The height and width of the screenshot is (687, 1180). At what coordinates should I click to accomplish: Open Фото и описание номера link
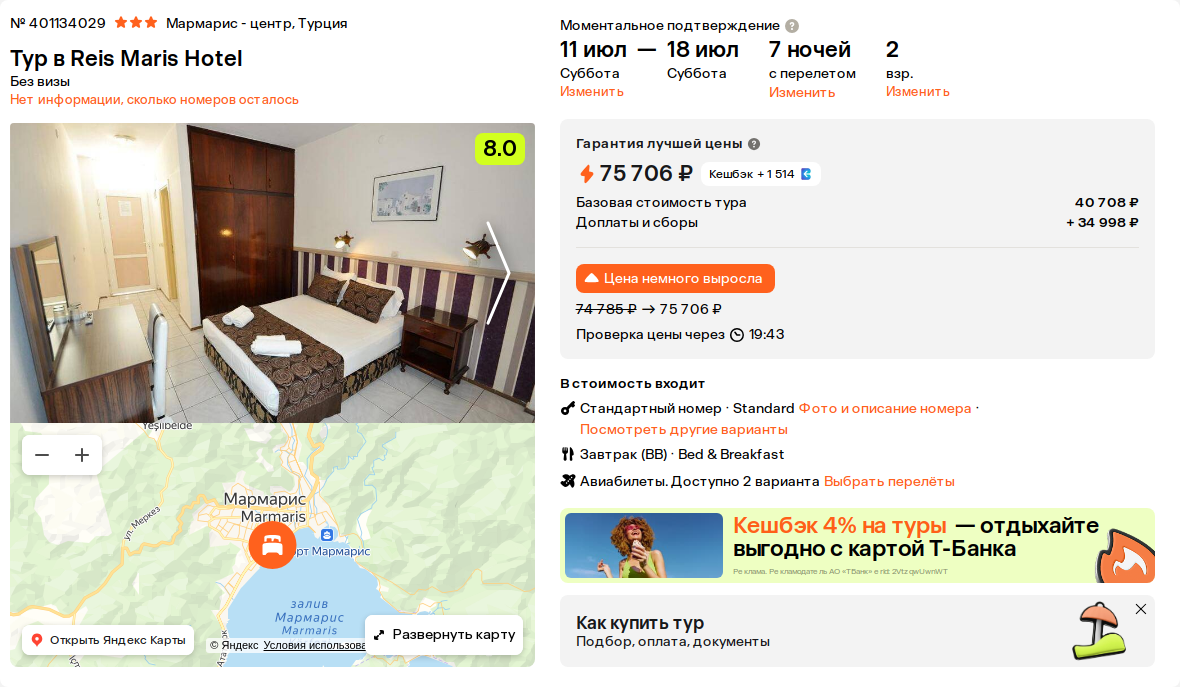coord(884,409)
